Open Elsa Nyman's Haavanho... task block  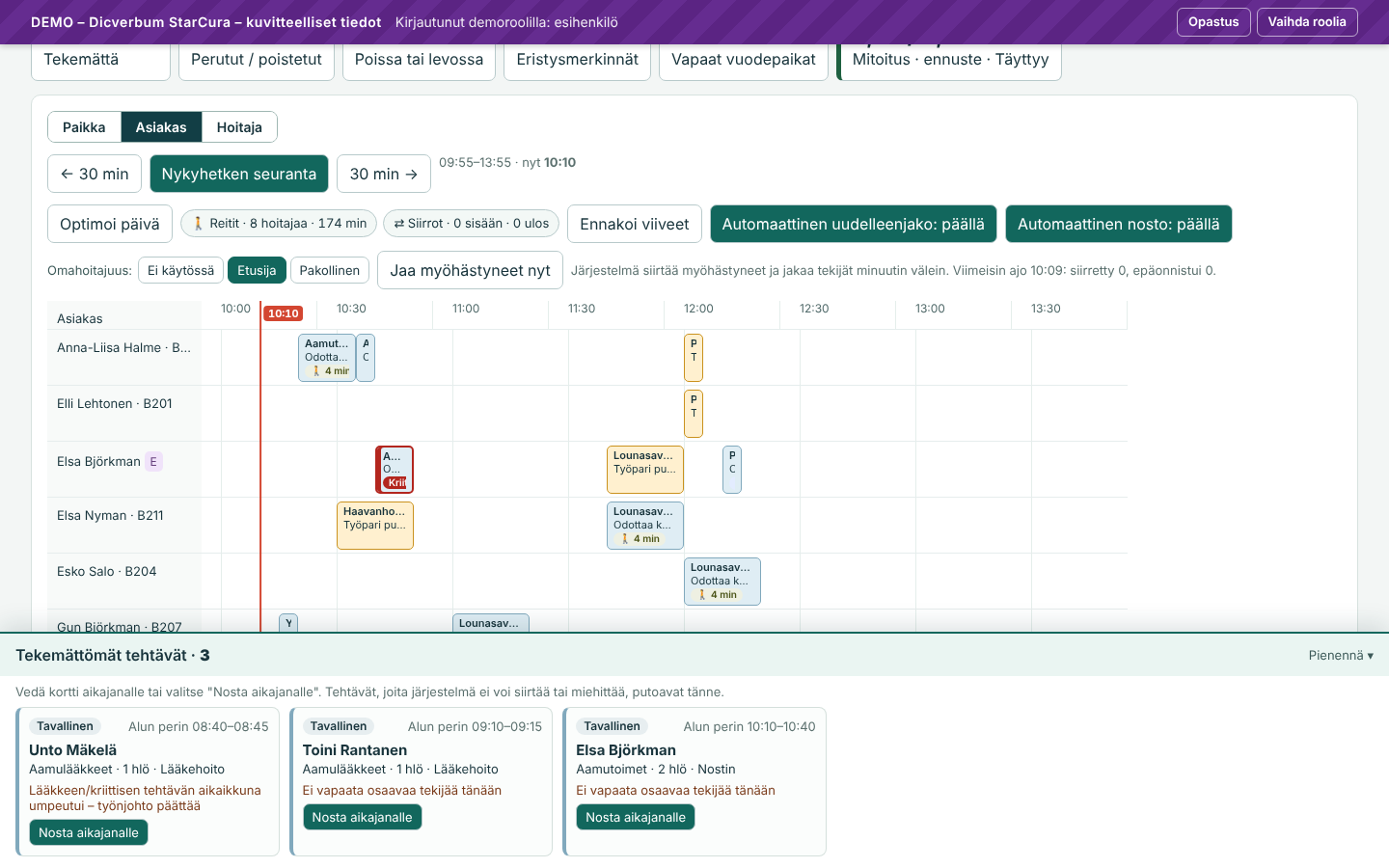(x=375, y=526)
